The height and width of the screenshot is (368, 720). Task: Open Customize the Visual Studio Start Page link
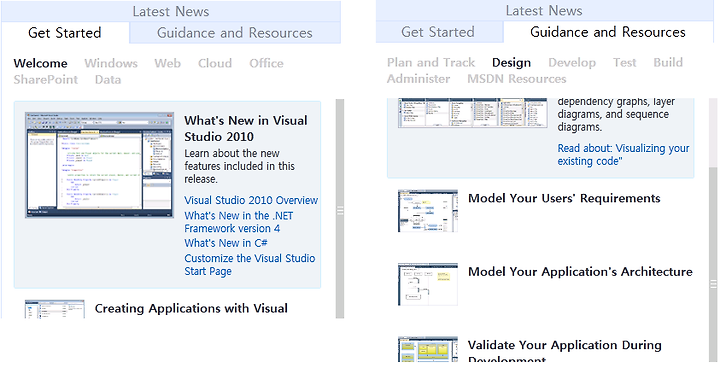250,265
